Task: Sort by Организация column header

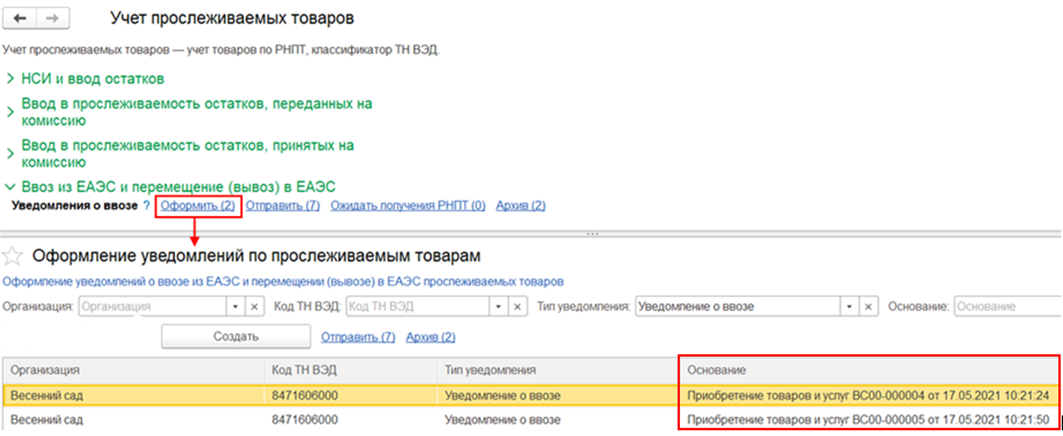Action: pyautogui.click(x=133, y=370)
